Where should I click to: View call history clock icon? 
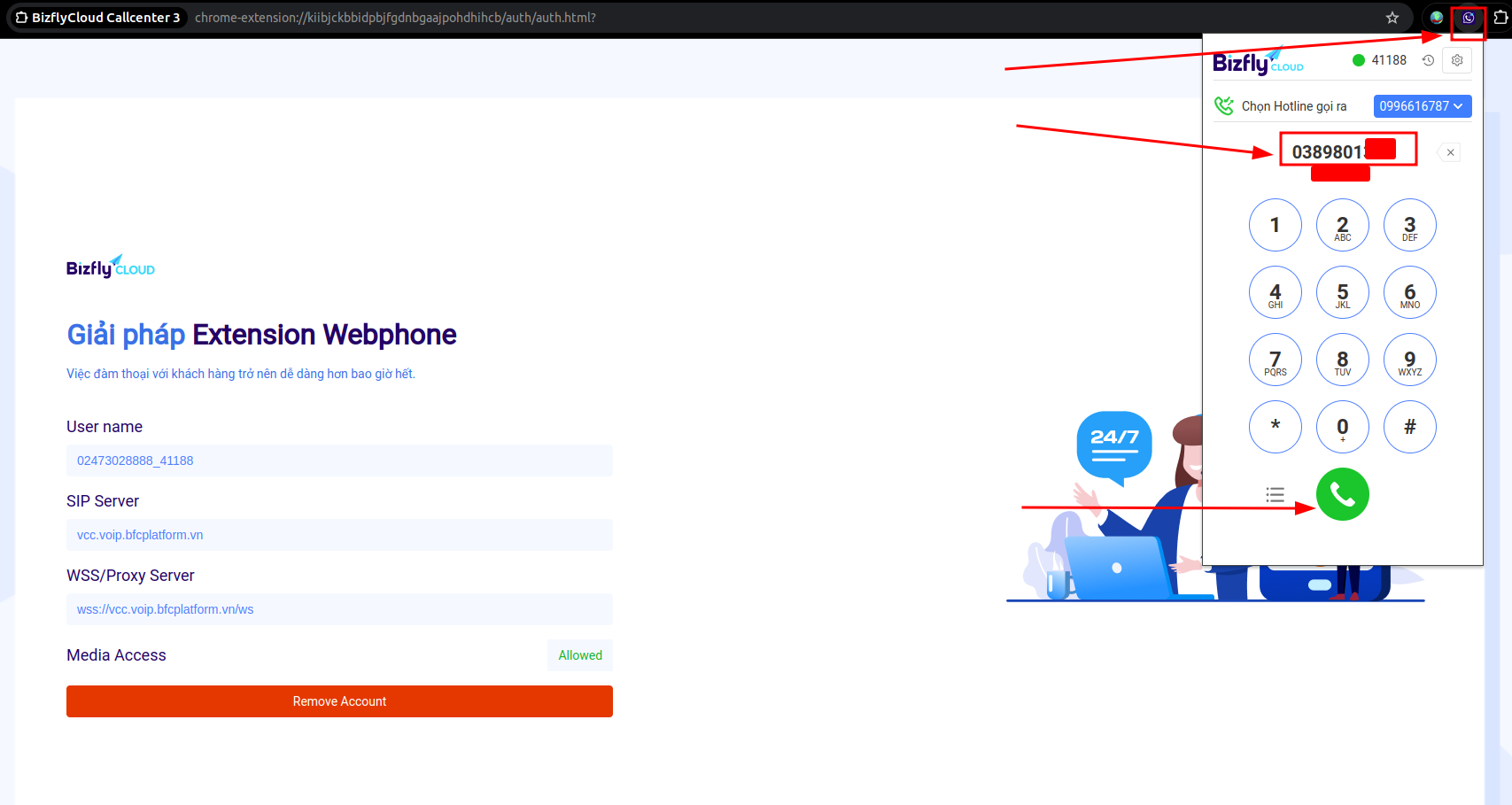[1428, 60]
